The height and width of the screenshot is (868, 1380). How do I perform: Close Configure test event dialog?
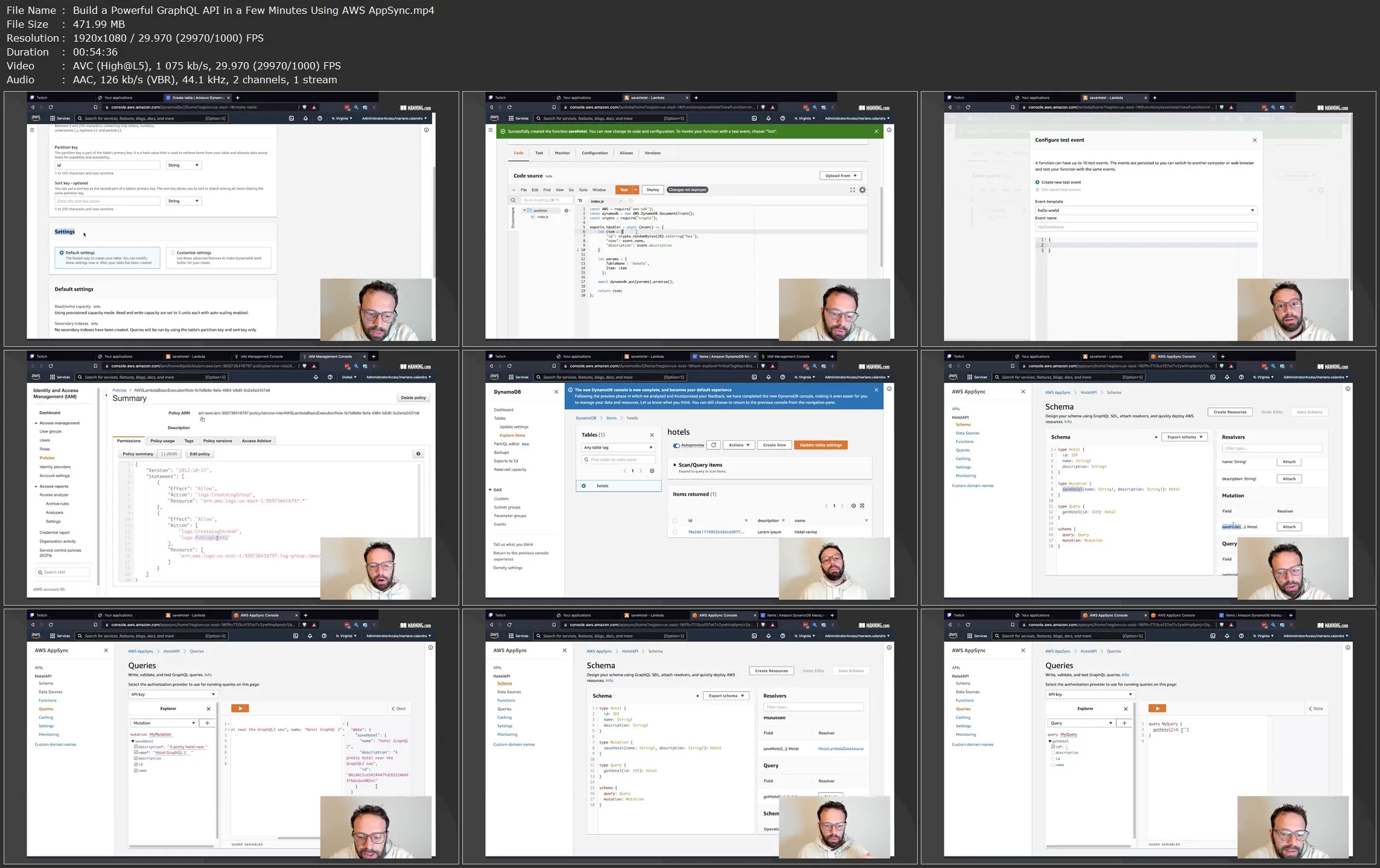pos(1255,140)
